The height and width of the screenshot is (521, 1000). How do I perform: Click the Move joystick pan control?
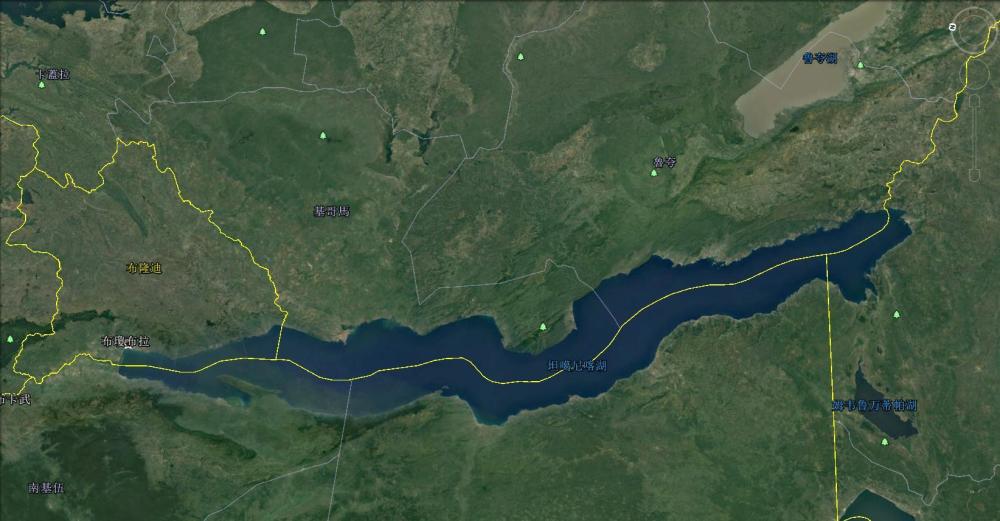tap(974, 76)
